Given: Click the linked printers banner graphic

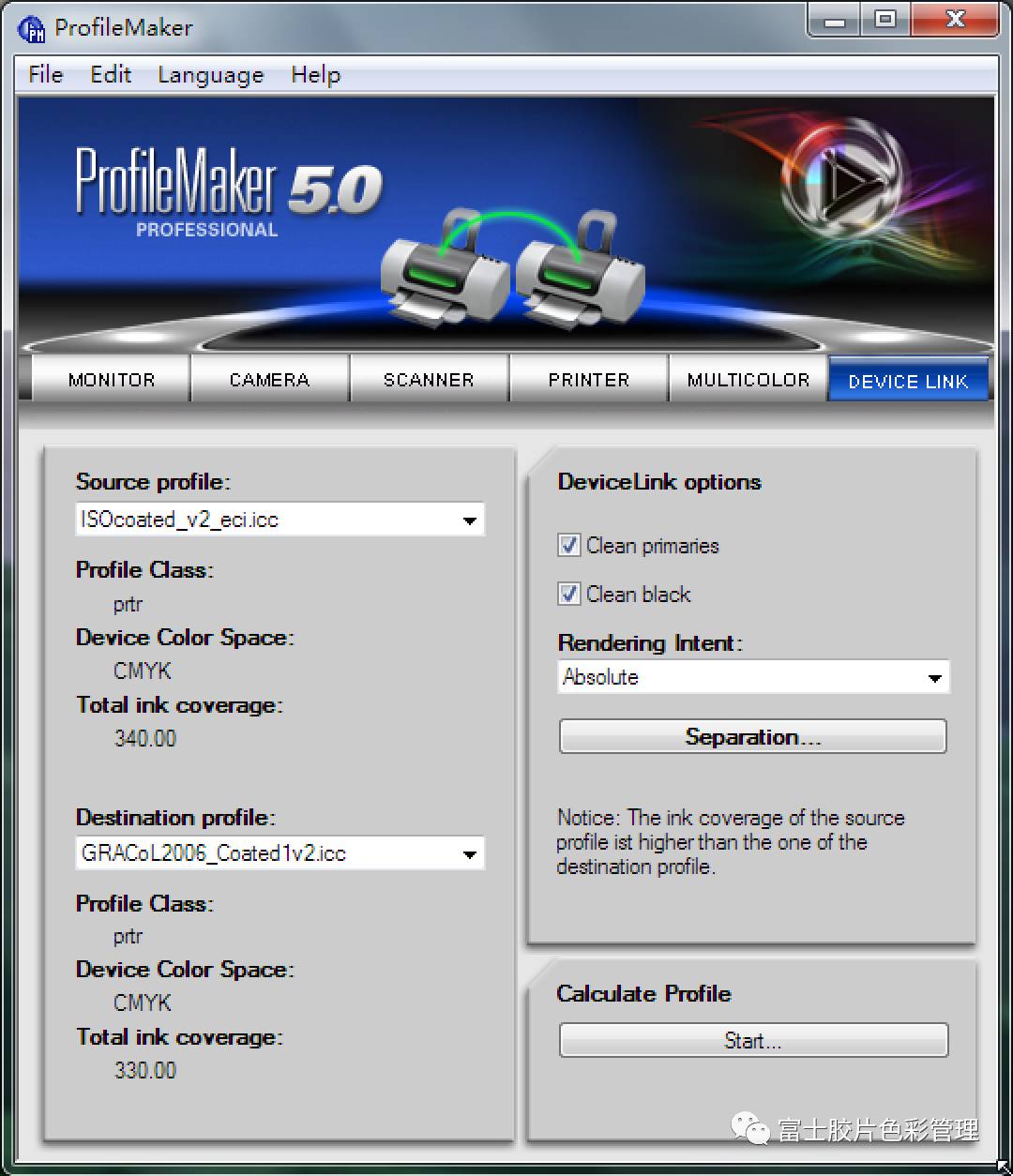Looking at the screenshot, I should point(513,269).
